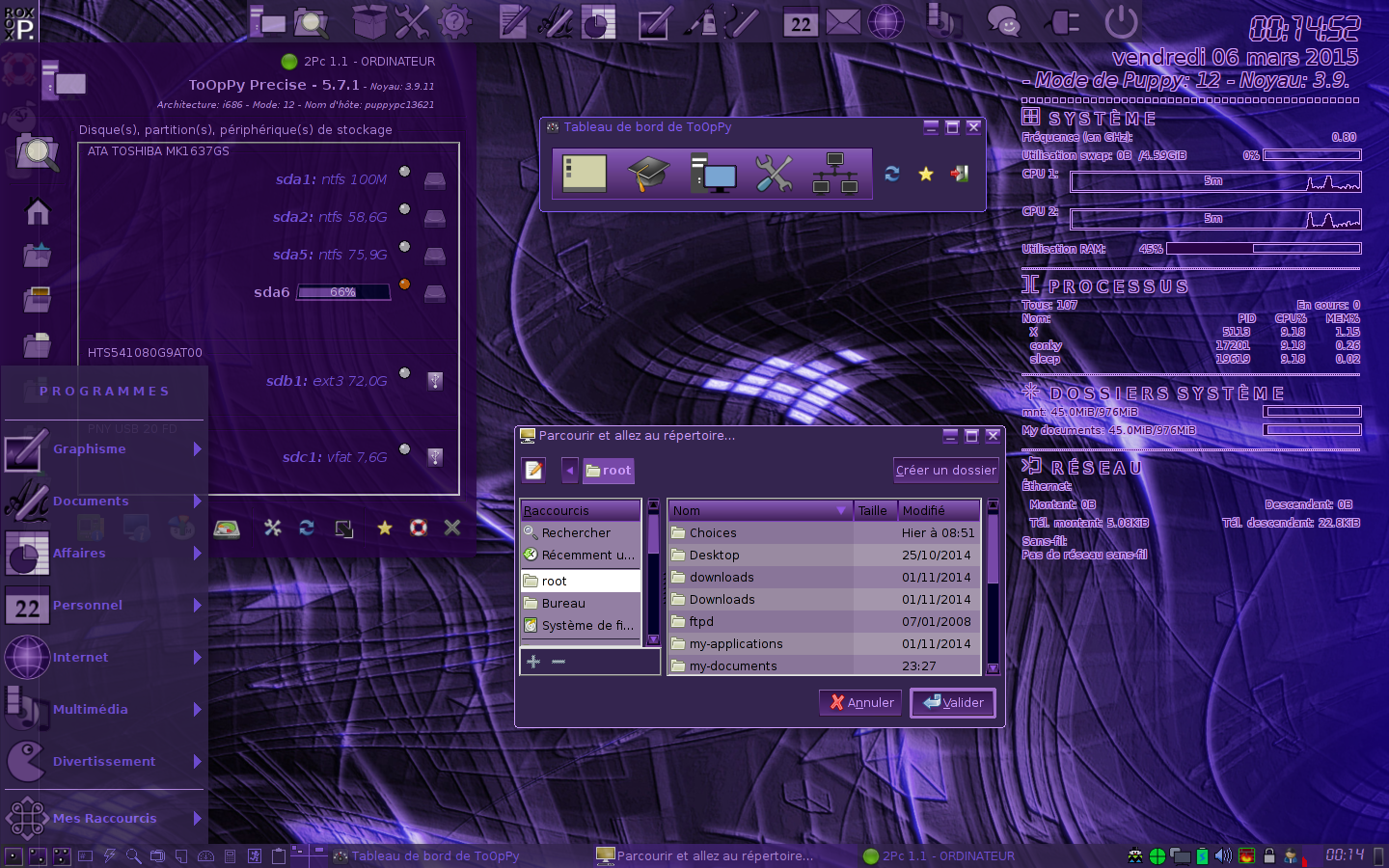Click the root path button beside back arrow
Image resolution: width=1389 pixels, height=868 pixels.
[x=609, y=470]
